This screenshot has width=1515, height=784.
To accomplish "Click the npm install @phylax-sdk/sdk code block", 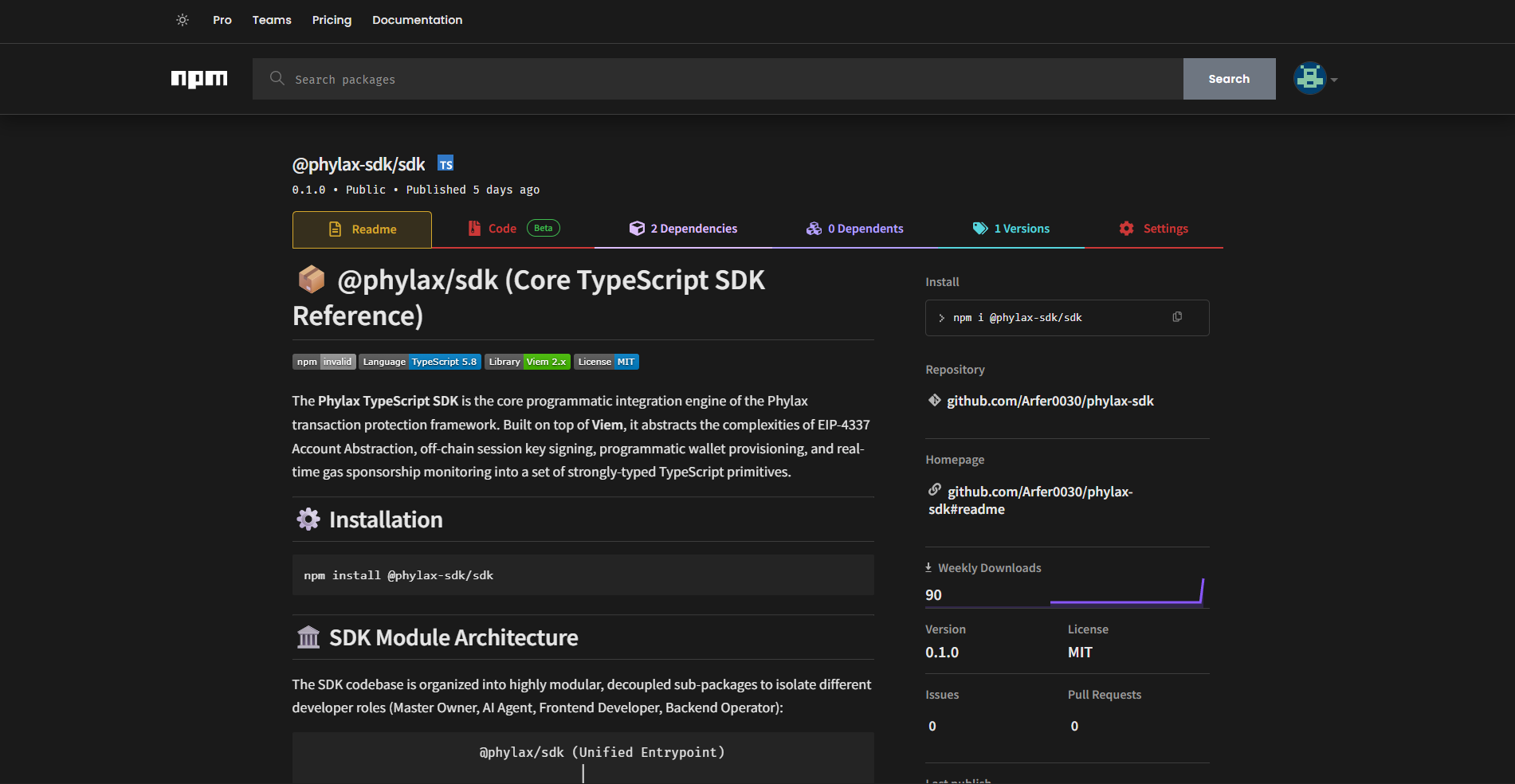I will point(583,575).
